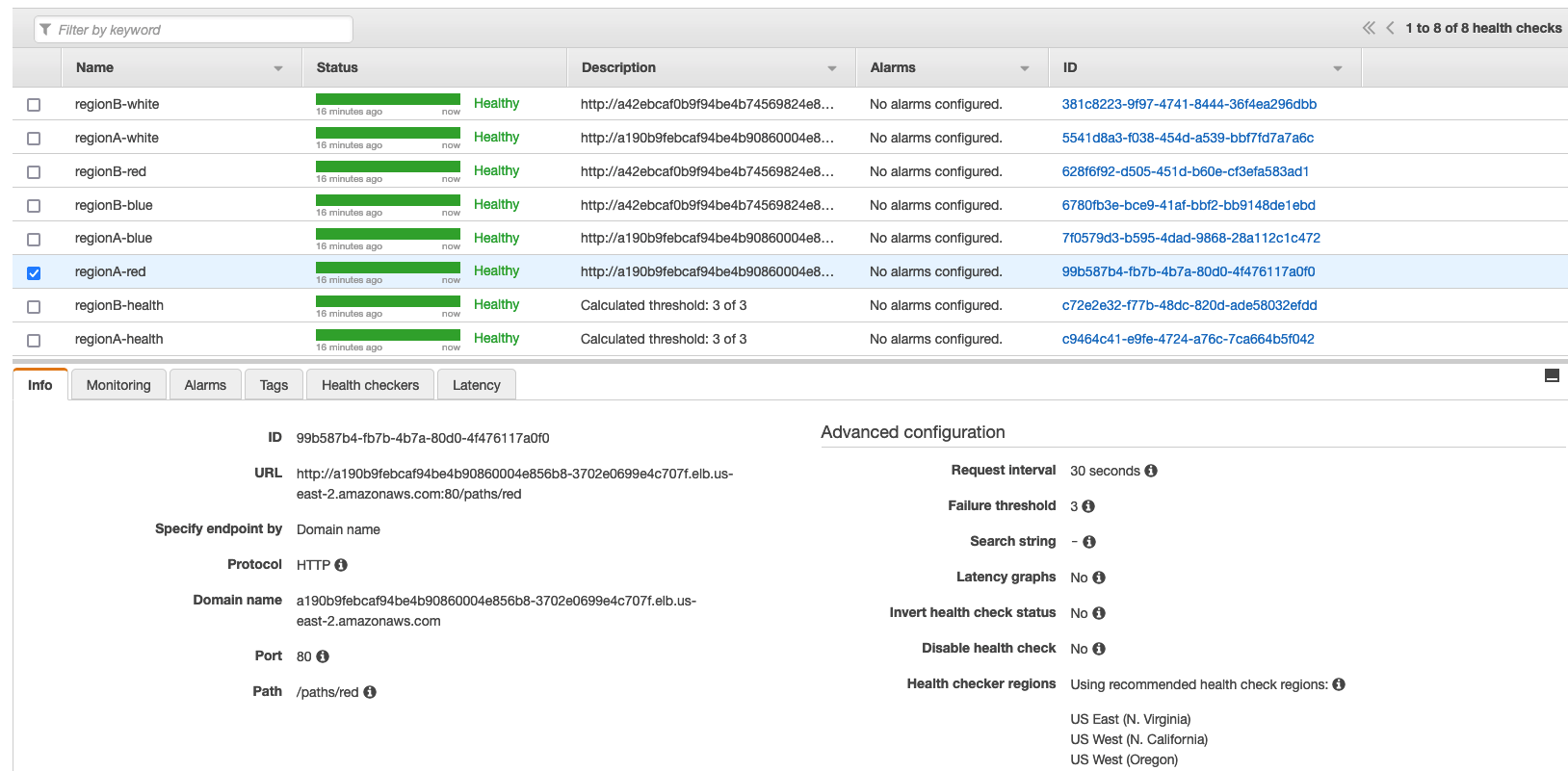1568x771 pixels.
Task: Click info icon next to Request interval
Action: pyautogui.click(x=1151, y=471)
